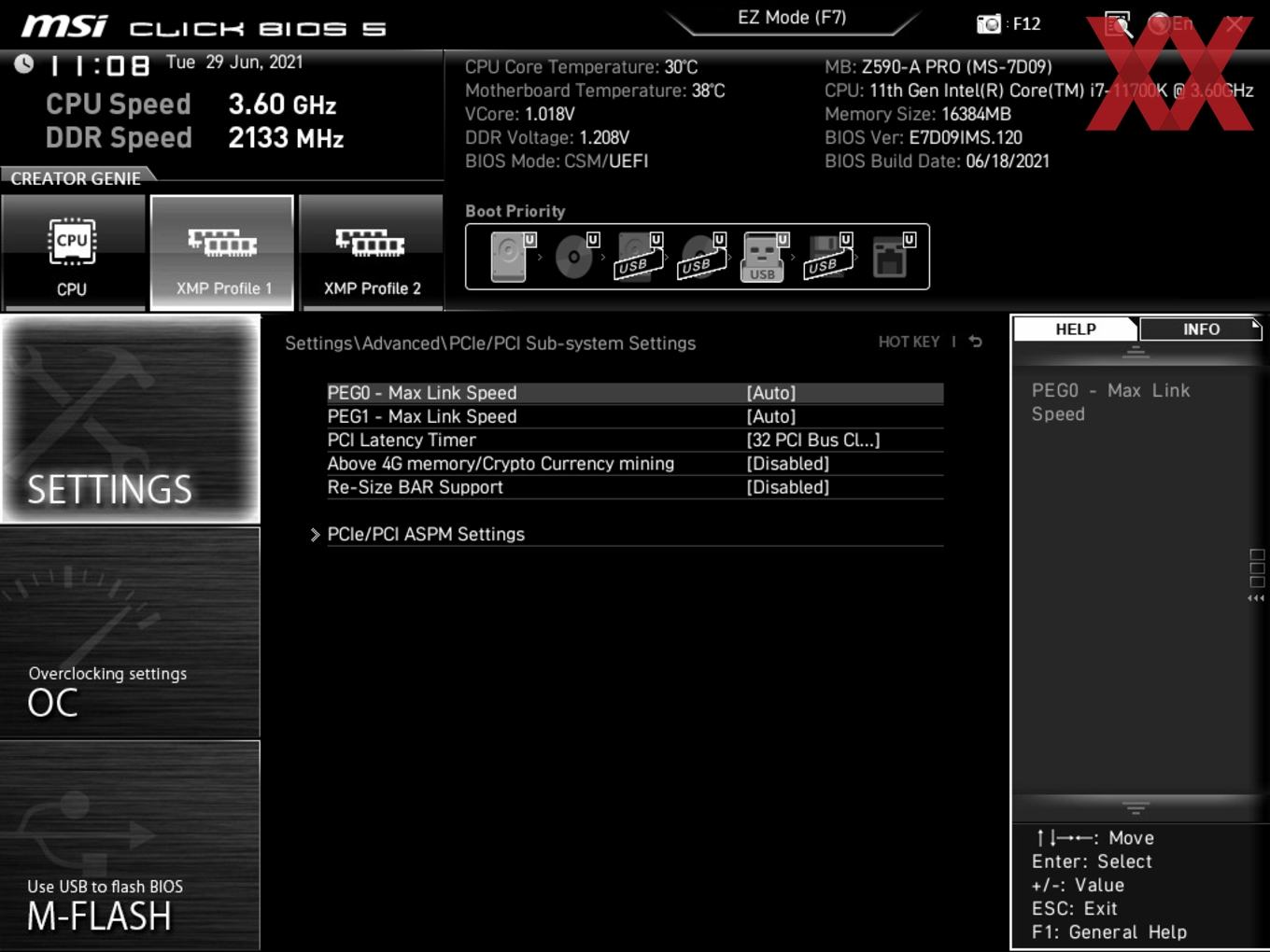Open the BIOS search magnifier icon
The image size is (1270, 952).
click(x=1118, y=24)
